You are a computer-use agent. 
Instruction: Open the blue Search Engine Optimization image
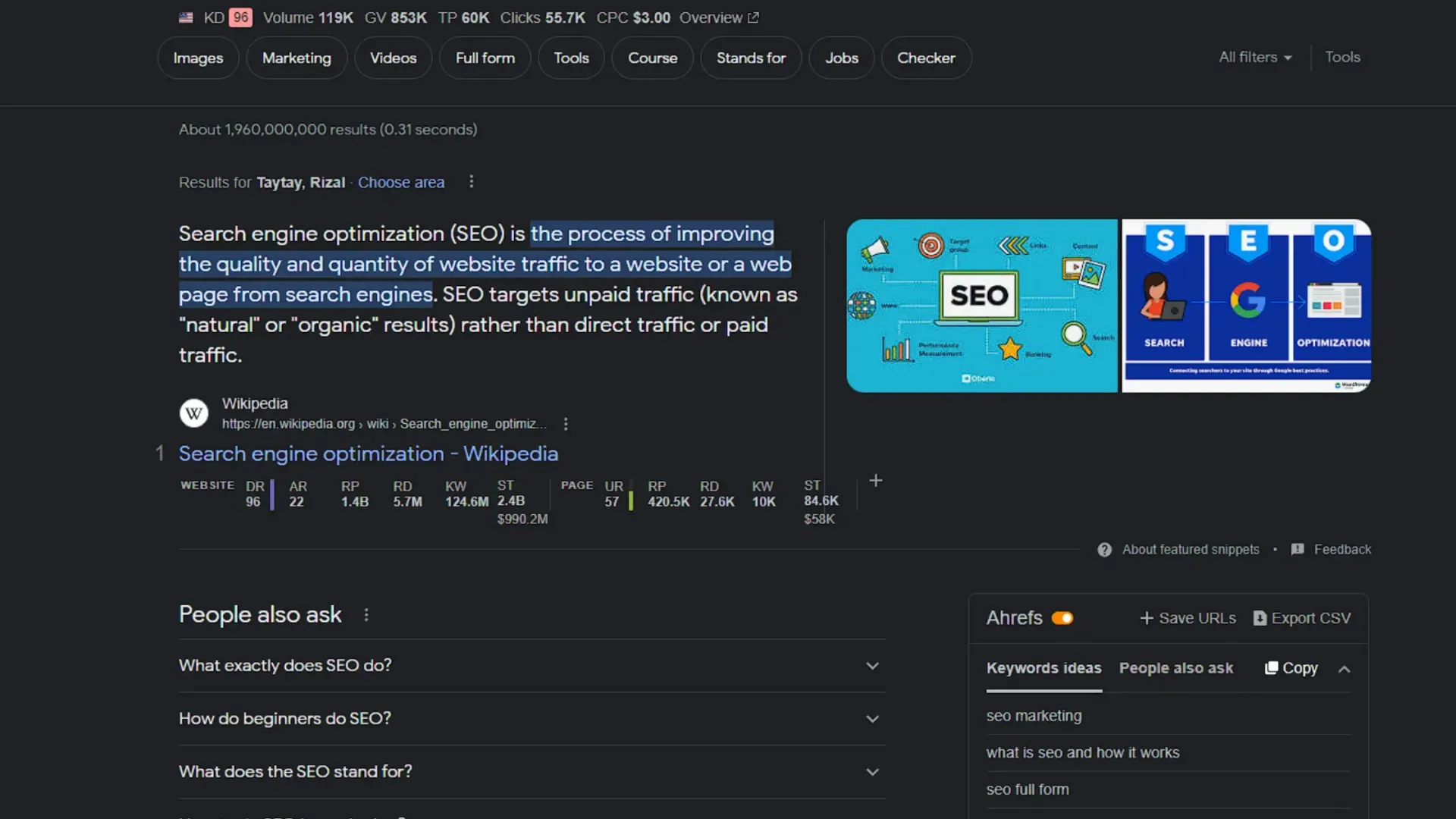(x=1246, y=306)
